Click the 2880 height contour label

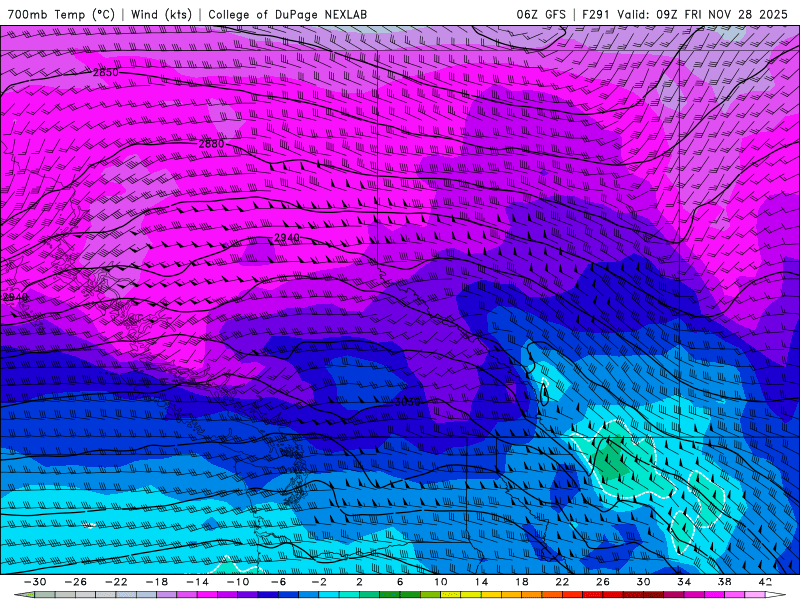[211, 144]
